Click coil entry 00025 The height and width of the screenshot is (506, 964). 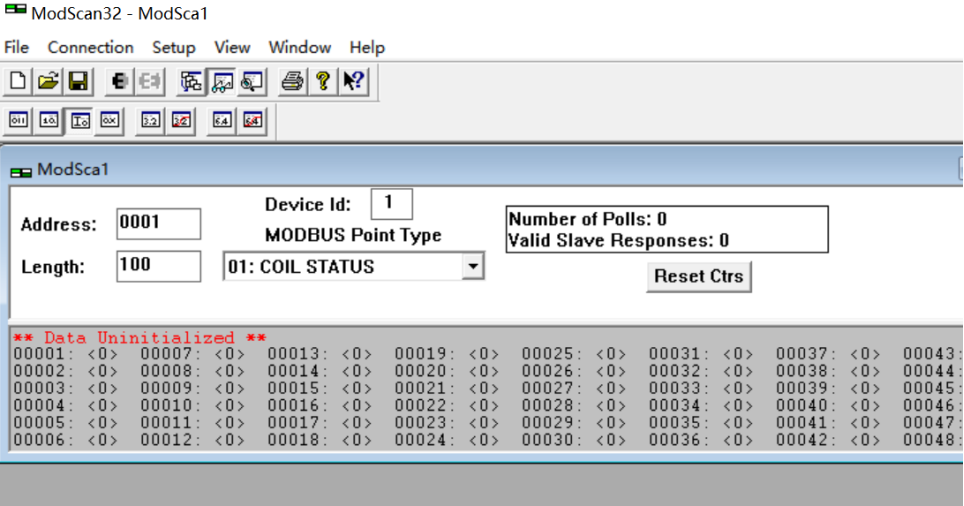pos(574,354)
